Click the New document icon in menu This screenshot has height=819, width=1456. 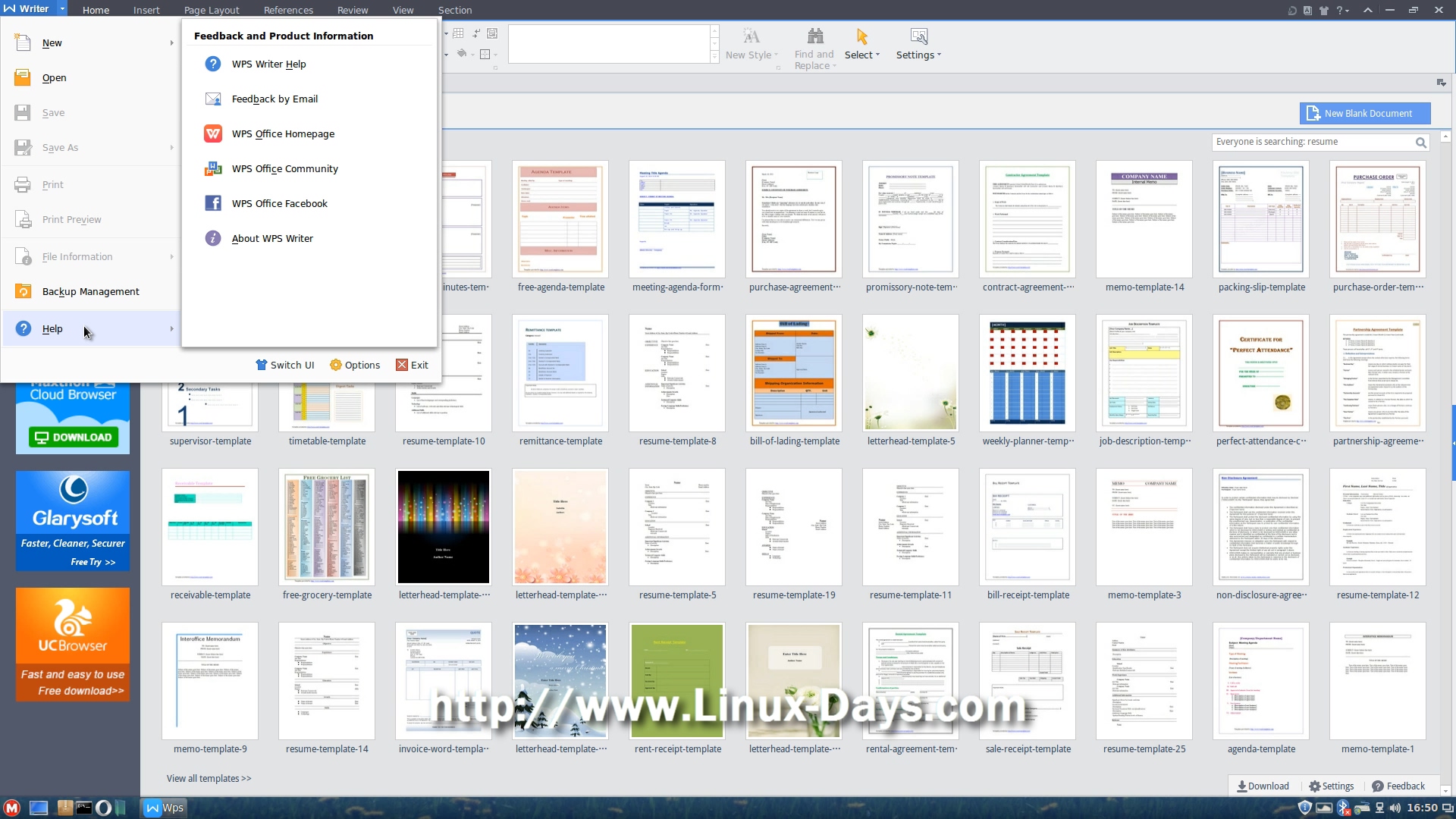tap(23, 42)
